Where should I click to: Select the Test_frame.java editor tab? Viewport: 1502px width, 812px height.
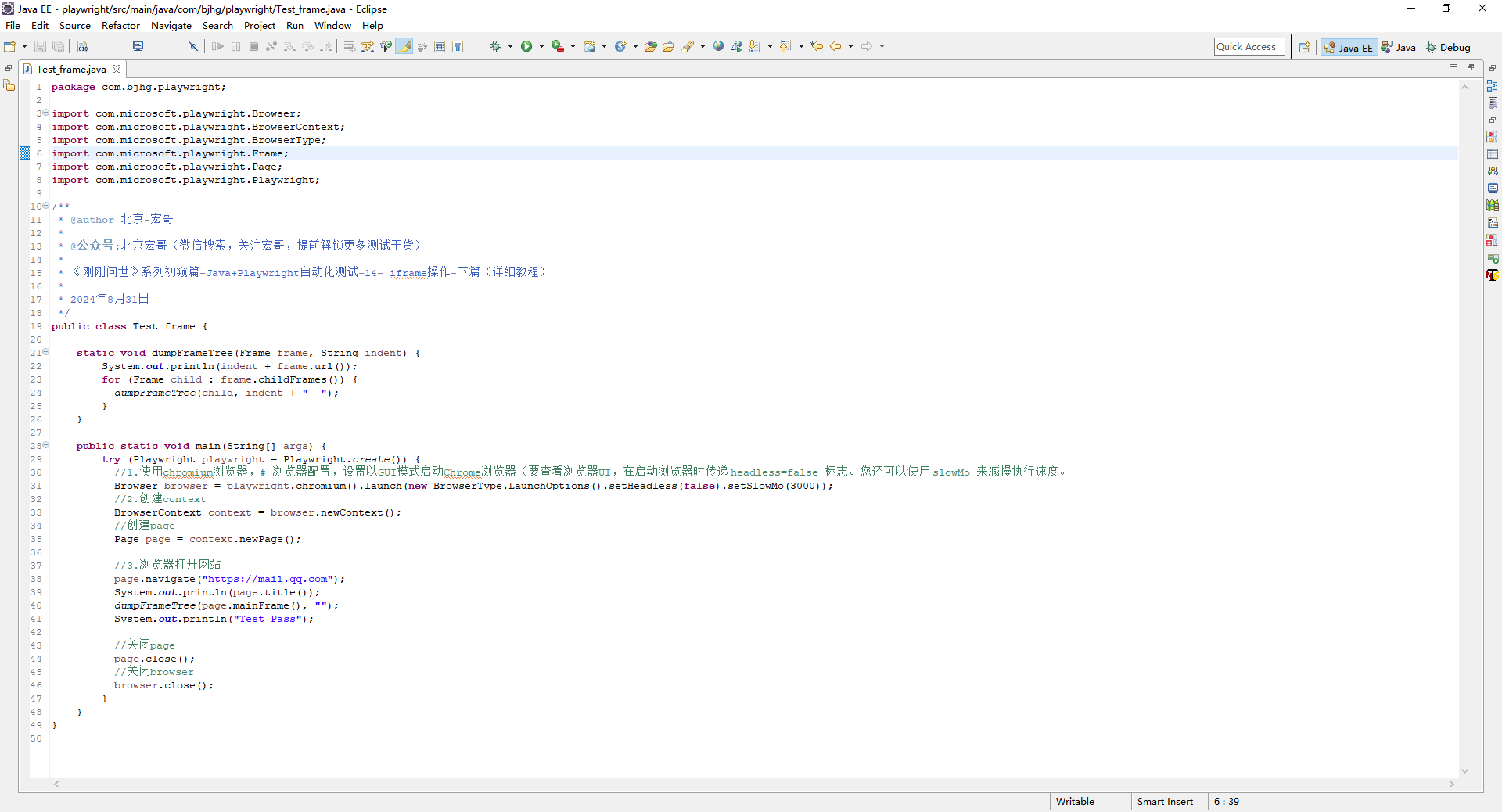pyautogui.click(x=70, y=70)
